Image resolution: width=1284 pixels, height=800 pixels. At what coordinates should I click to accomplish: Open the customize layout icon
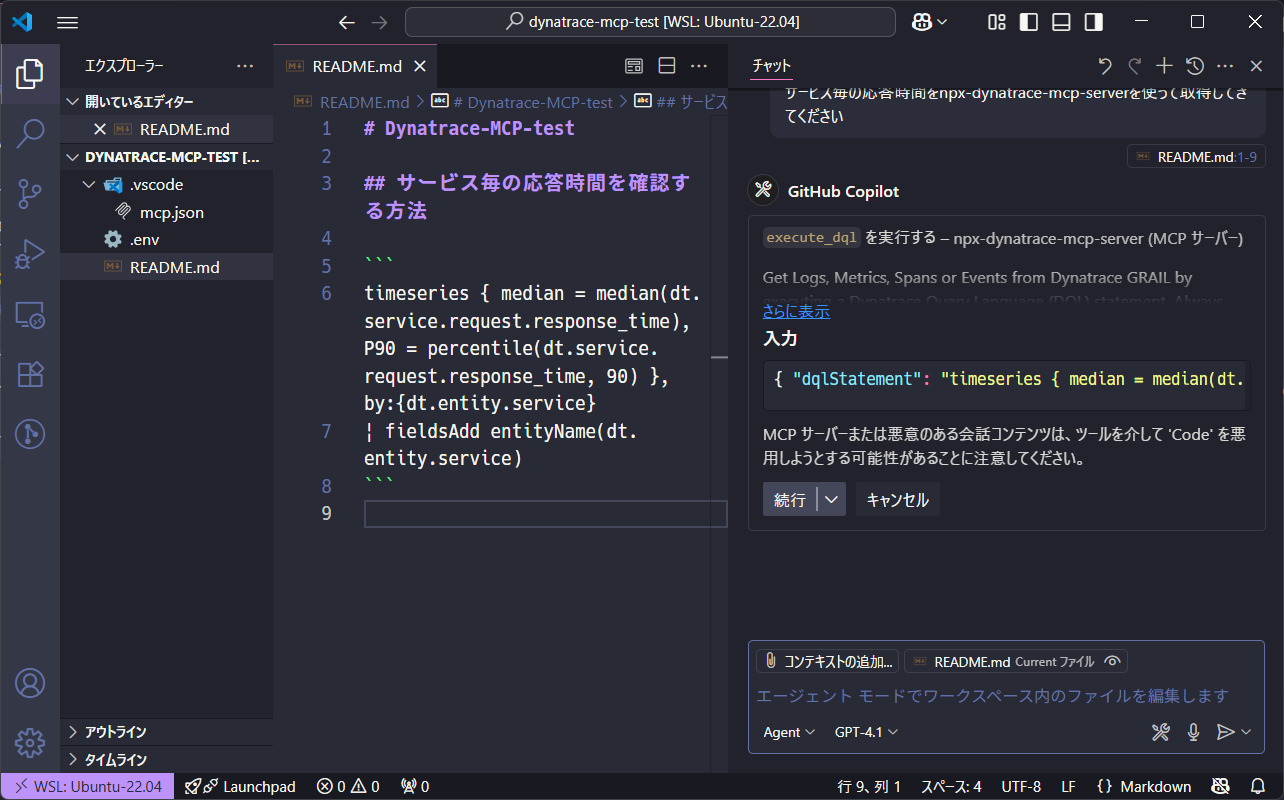point(997,22)
